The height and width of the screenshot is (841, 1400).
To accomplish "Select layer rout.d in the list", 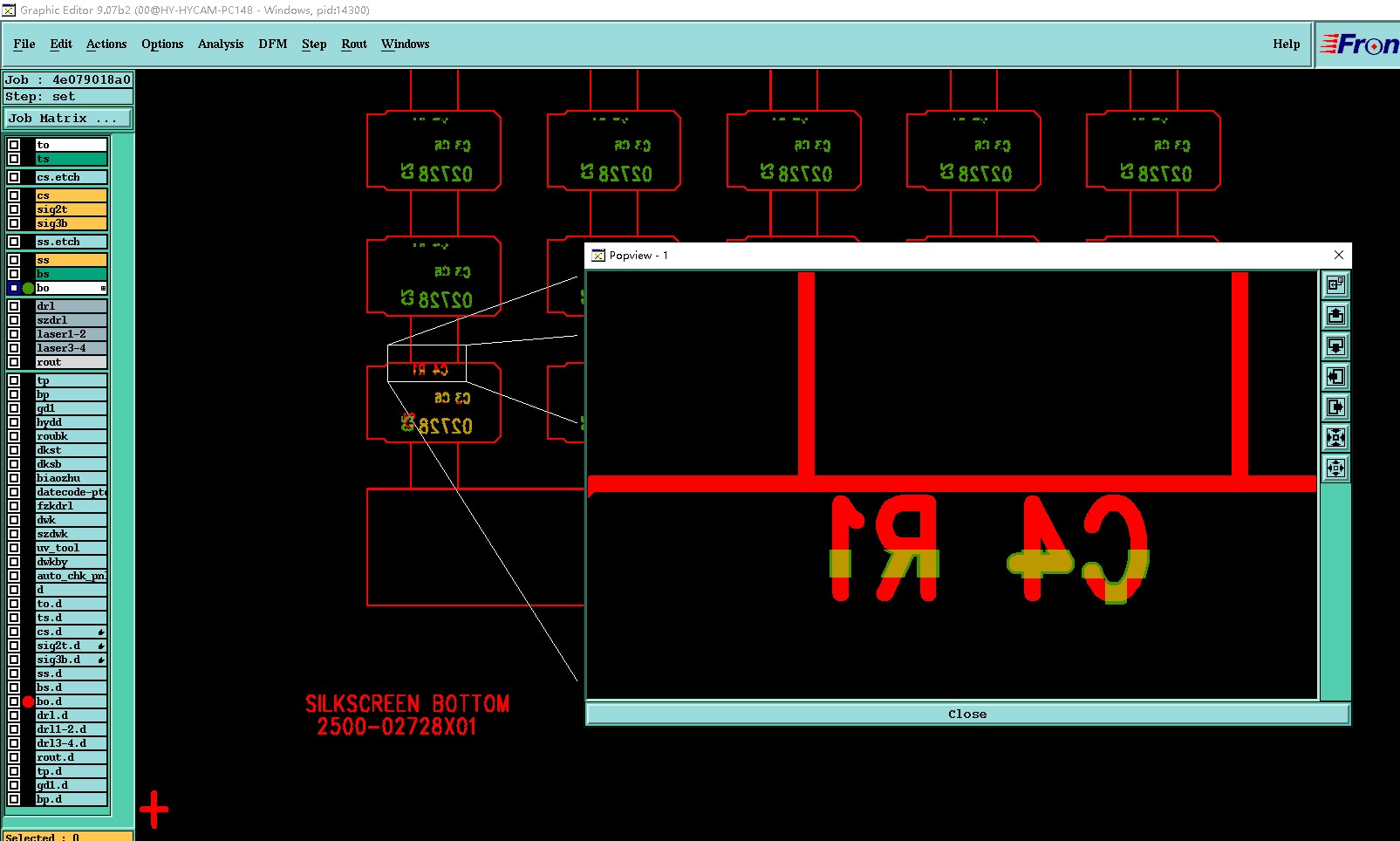I will tap(71, 757).
